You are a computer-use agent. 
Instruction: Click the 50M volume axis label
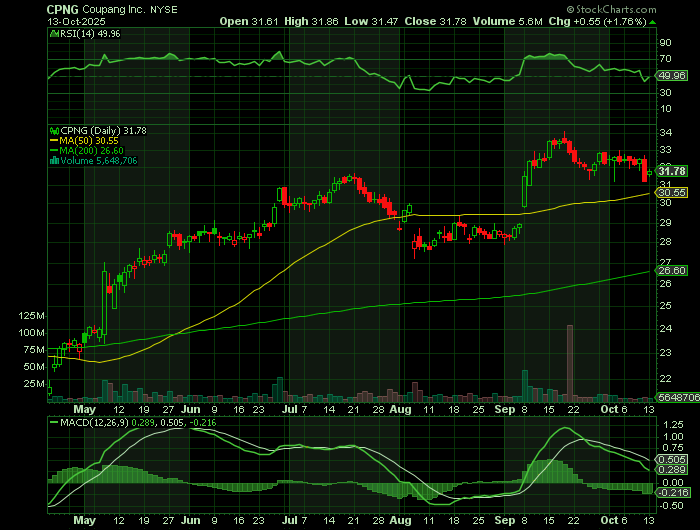click(34, 367)
